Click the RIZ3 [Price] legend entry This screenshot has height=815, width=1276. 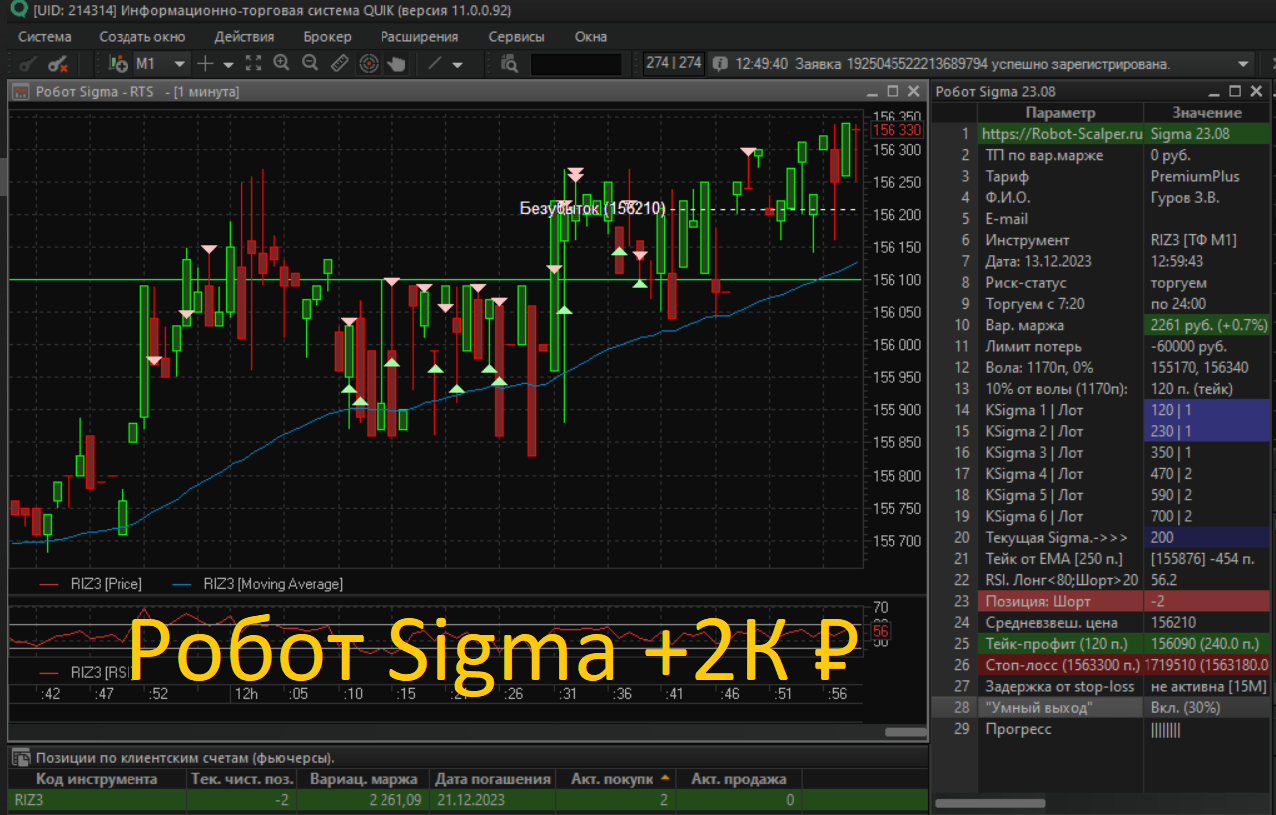(91, 584)
